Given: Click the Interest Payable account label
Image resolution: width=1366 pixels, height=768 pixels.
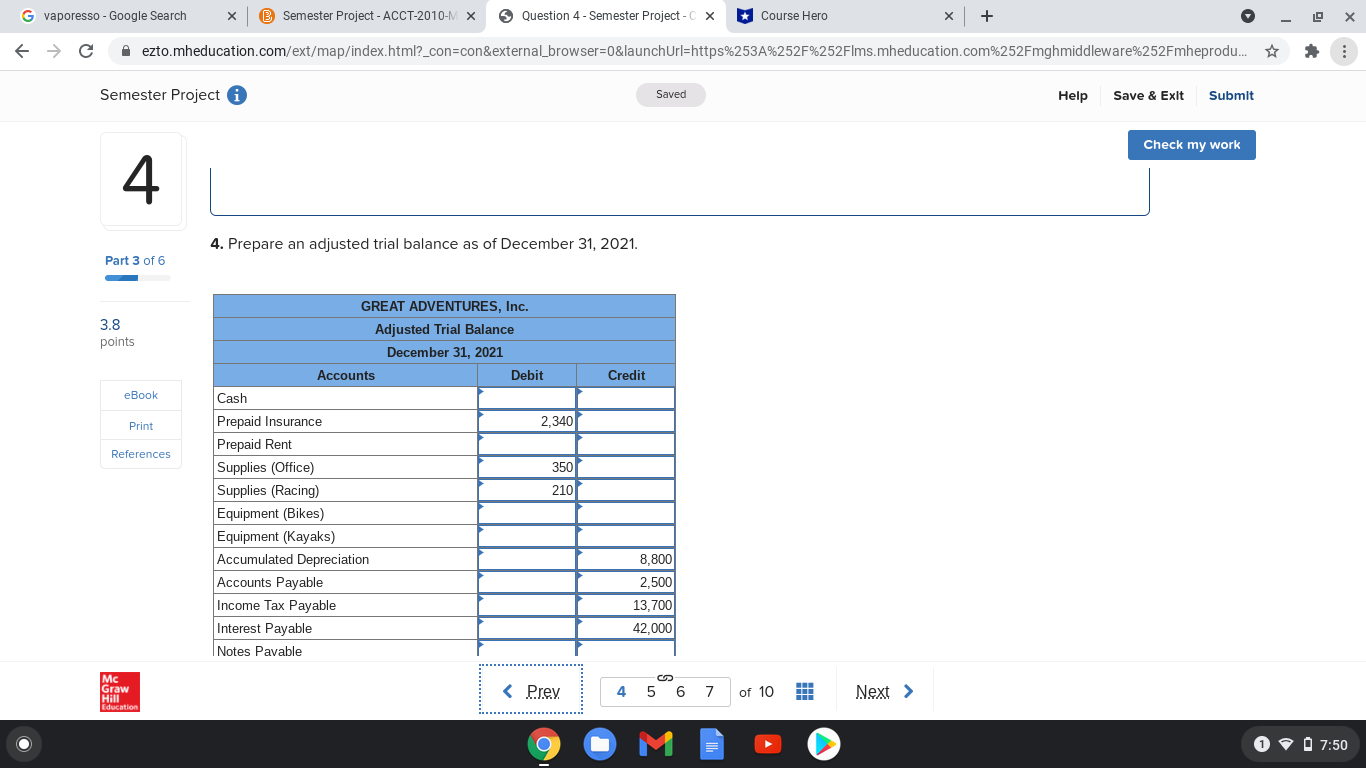Looking at the screenshot, I should tap(264, 628).
